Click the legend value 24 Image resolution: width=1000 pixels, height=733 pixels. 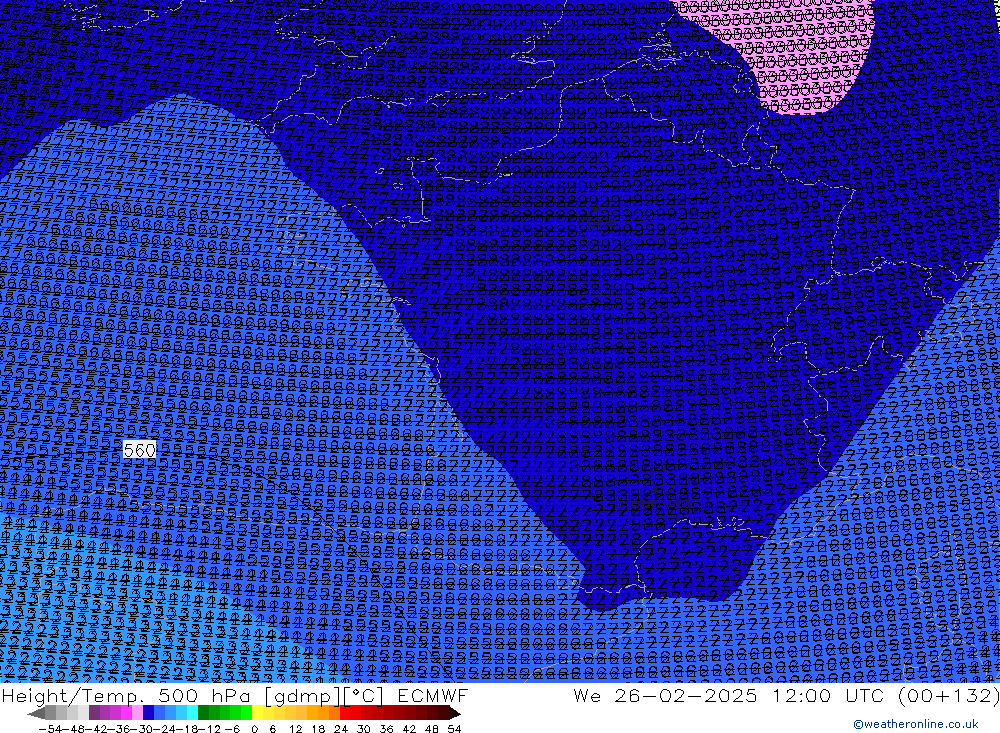click(341, 729)
